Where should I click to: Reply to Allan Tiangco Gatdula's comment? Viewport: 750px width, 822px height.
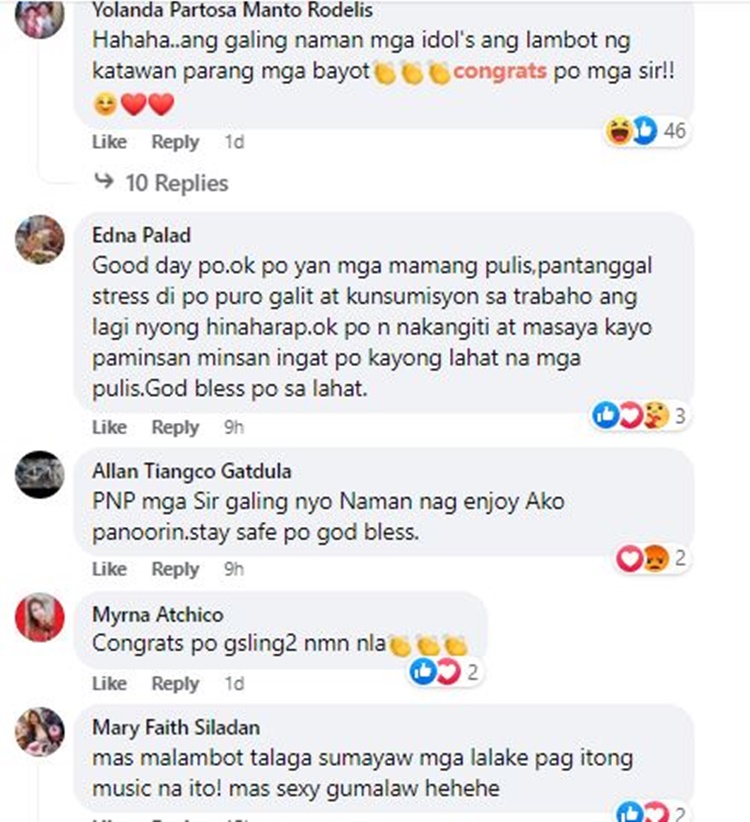(x=175, y=569)
